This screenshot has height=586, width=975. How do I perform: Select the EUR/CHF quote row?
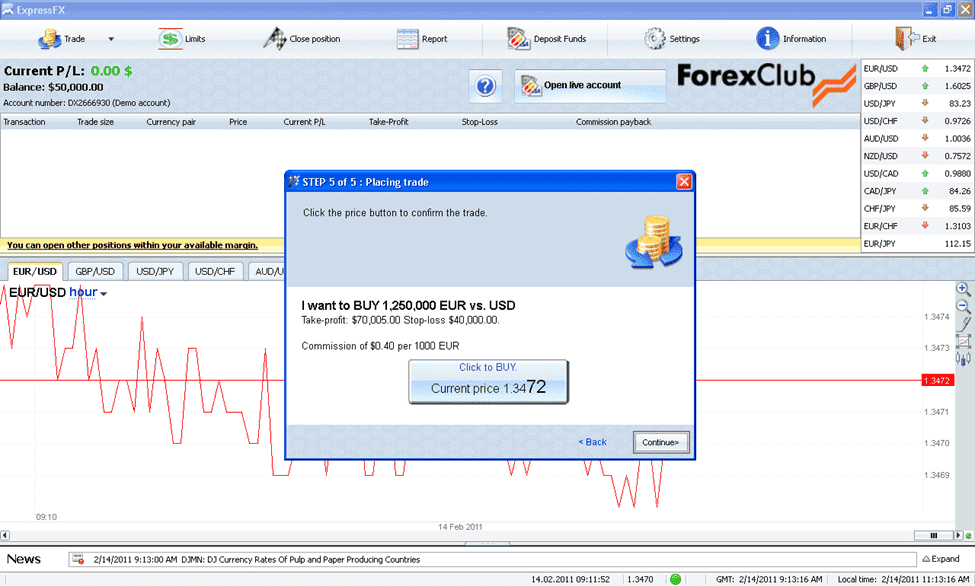point(917,226)
